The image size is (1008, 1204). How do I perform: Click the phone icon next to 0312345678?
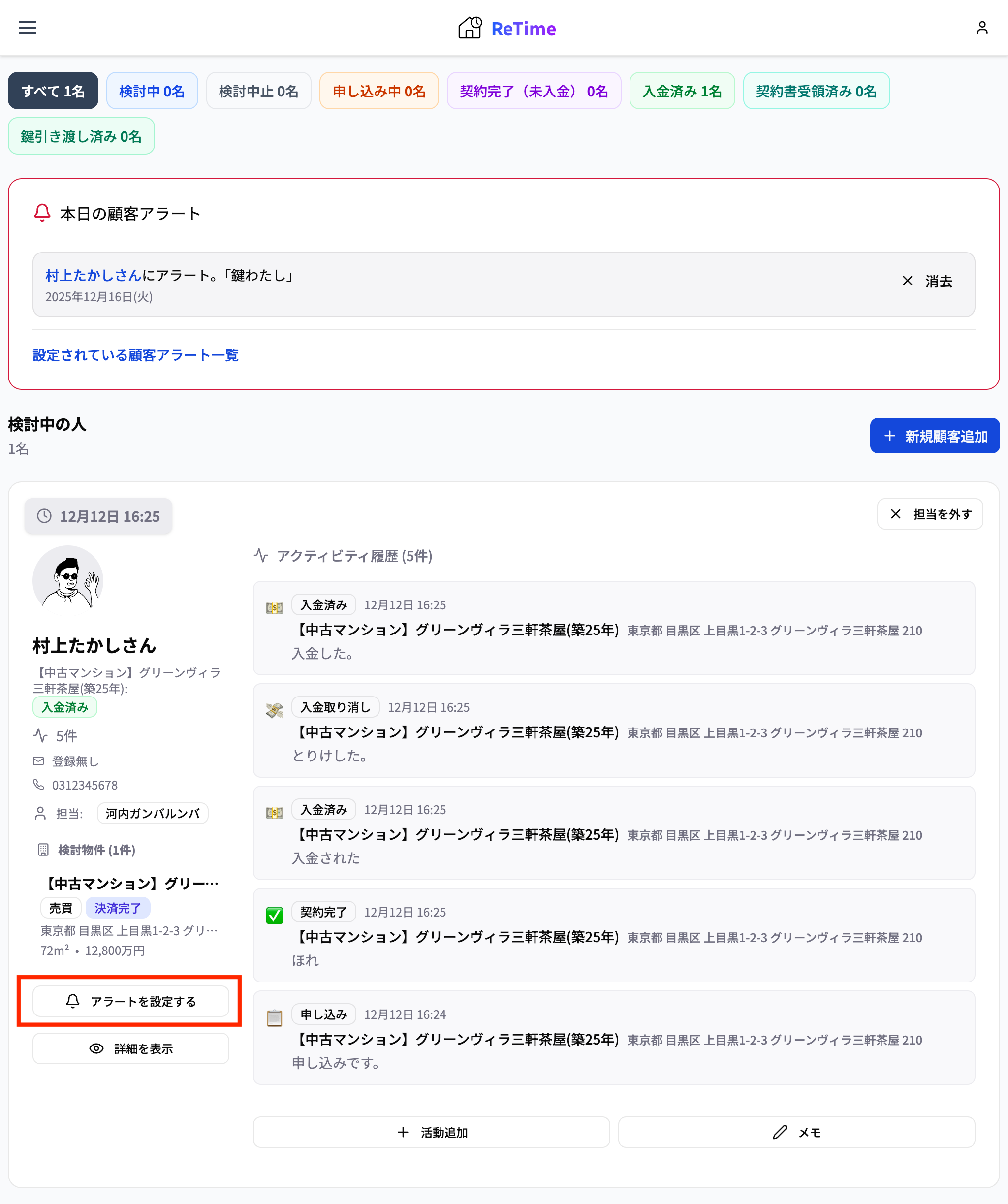tap(38, 785)
